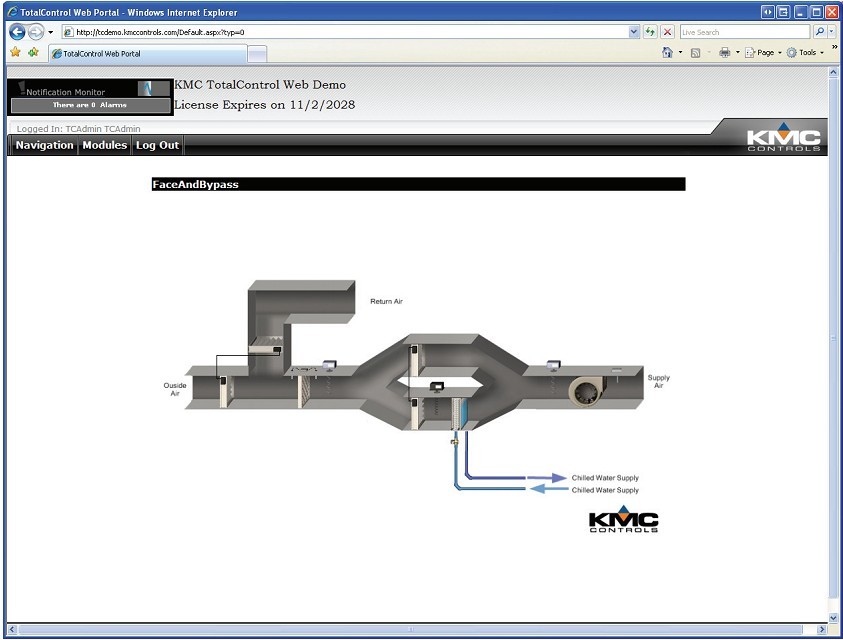Stop loading with the red X icon
The height and width of the screenshot is (640, 843).
pyautogui.click(x=667, y=32)
